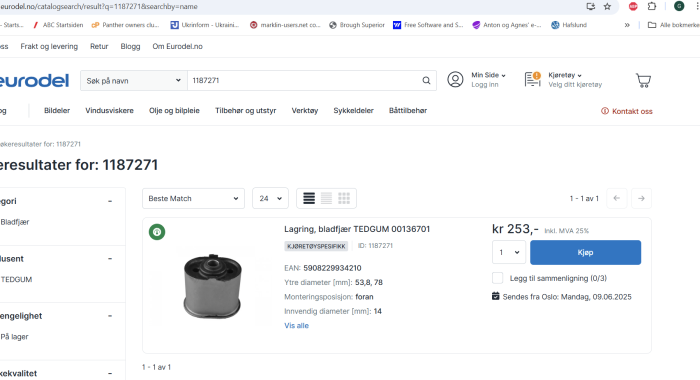The image size is (700, 380).
Task: Open the Olje og bilpleie category
Action: coord(174,111)
